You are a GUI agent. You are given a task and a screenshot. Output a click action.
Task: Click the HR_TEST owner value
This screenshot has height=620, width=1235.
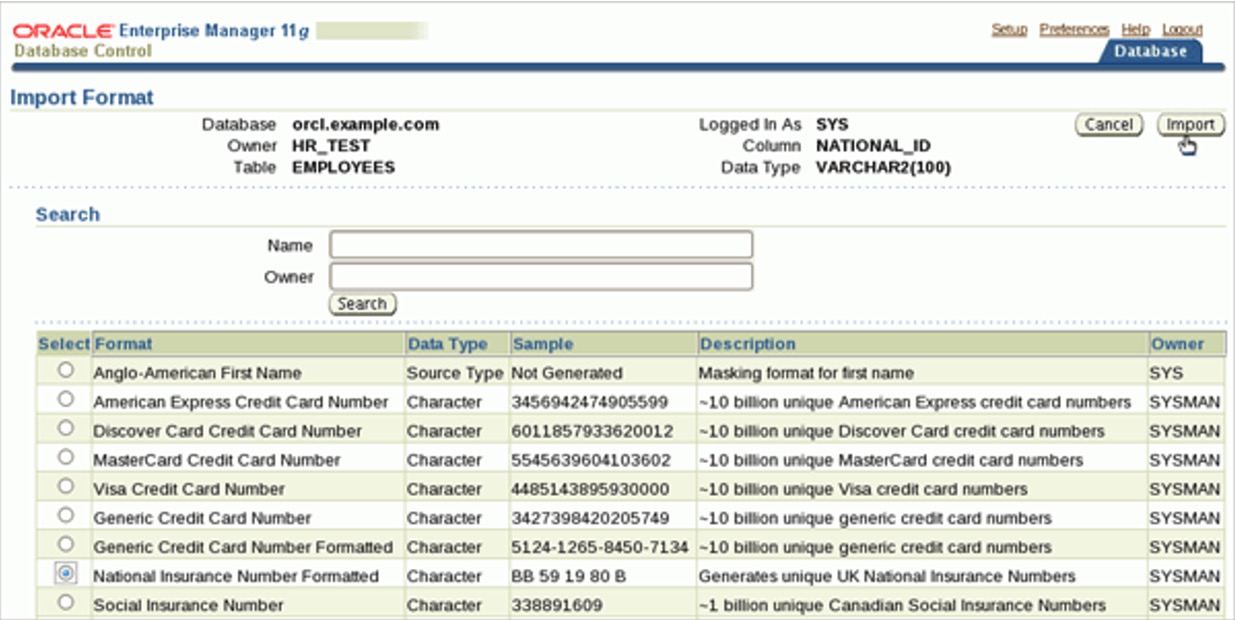[331, 146]
